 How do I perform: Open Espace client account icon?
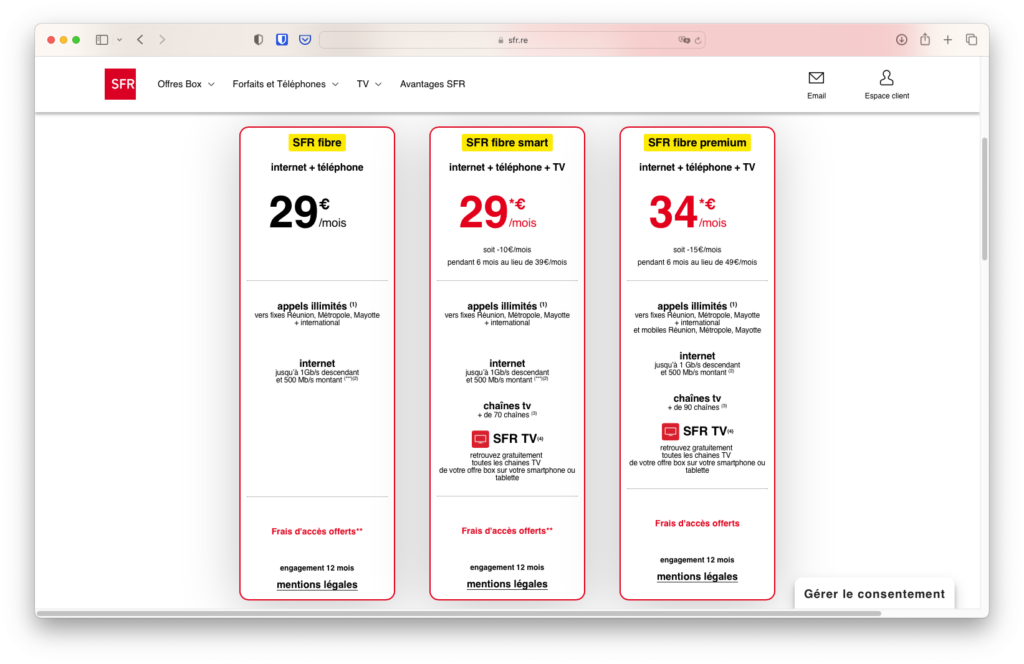(886, 78)
